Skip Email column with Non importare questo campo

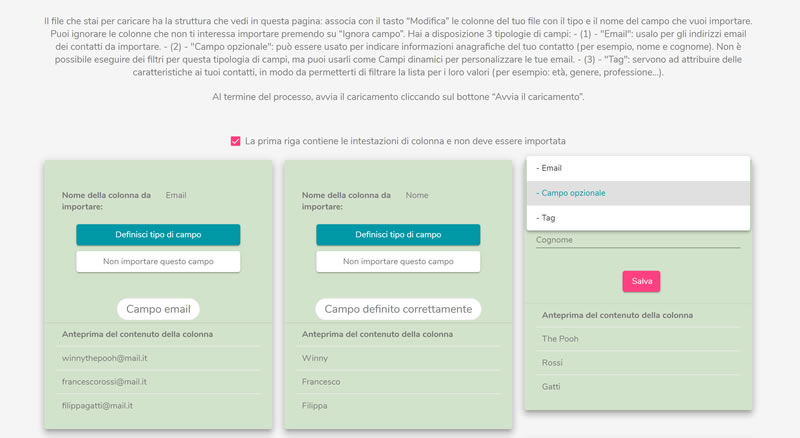point(158,261)
